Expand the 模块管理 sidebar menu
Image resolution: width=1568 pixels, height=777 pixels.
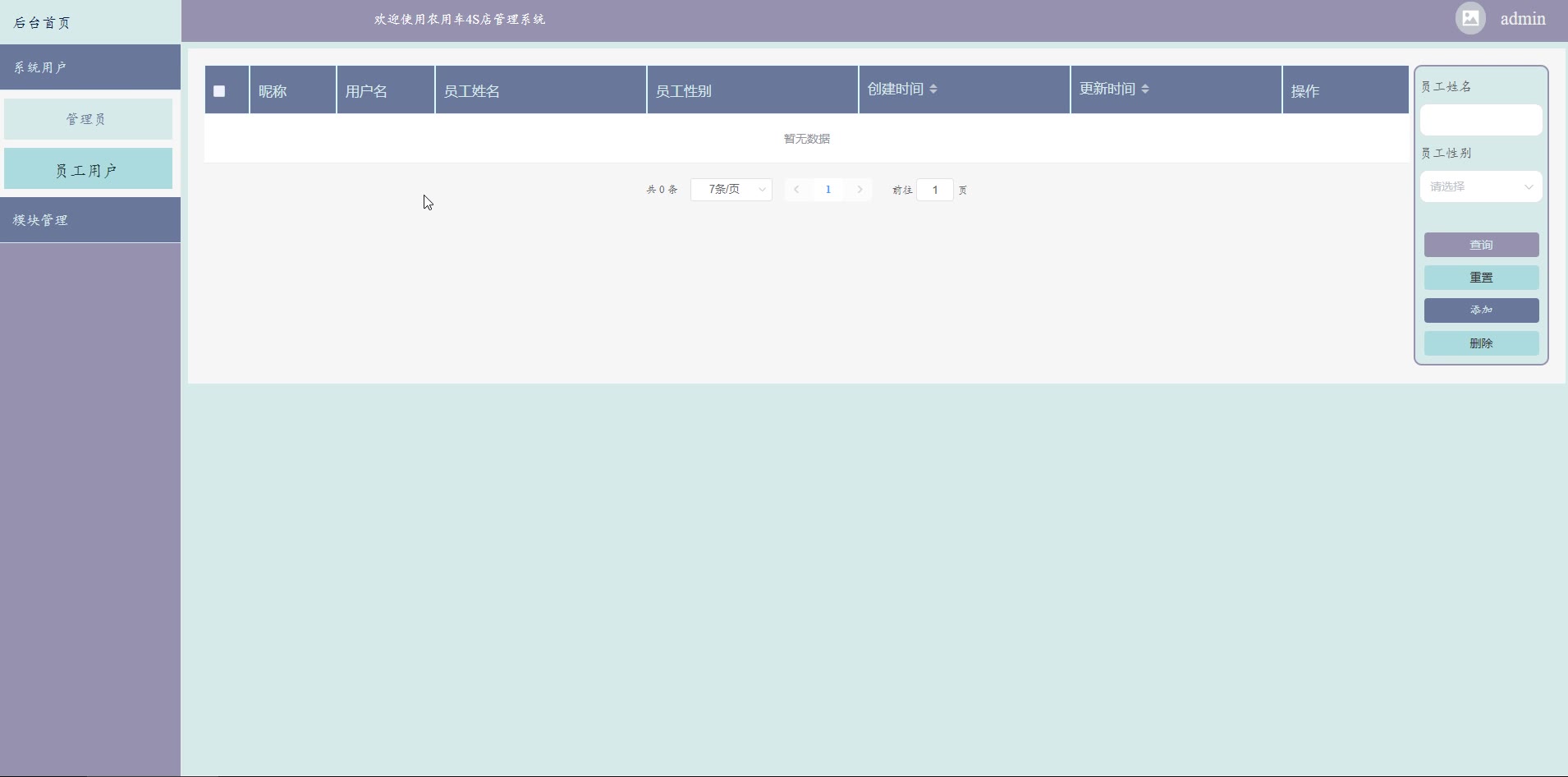(90, 220)
